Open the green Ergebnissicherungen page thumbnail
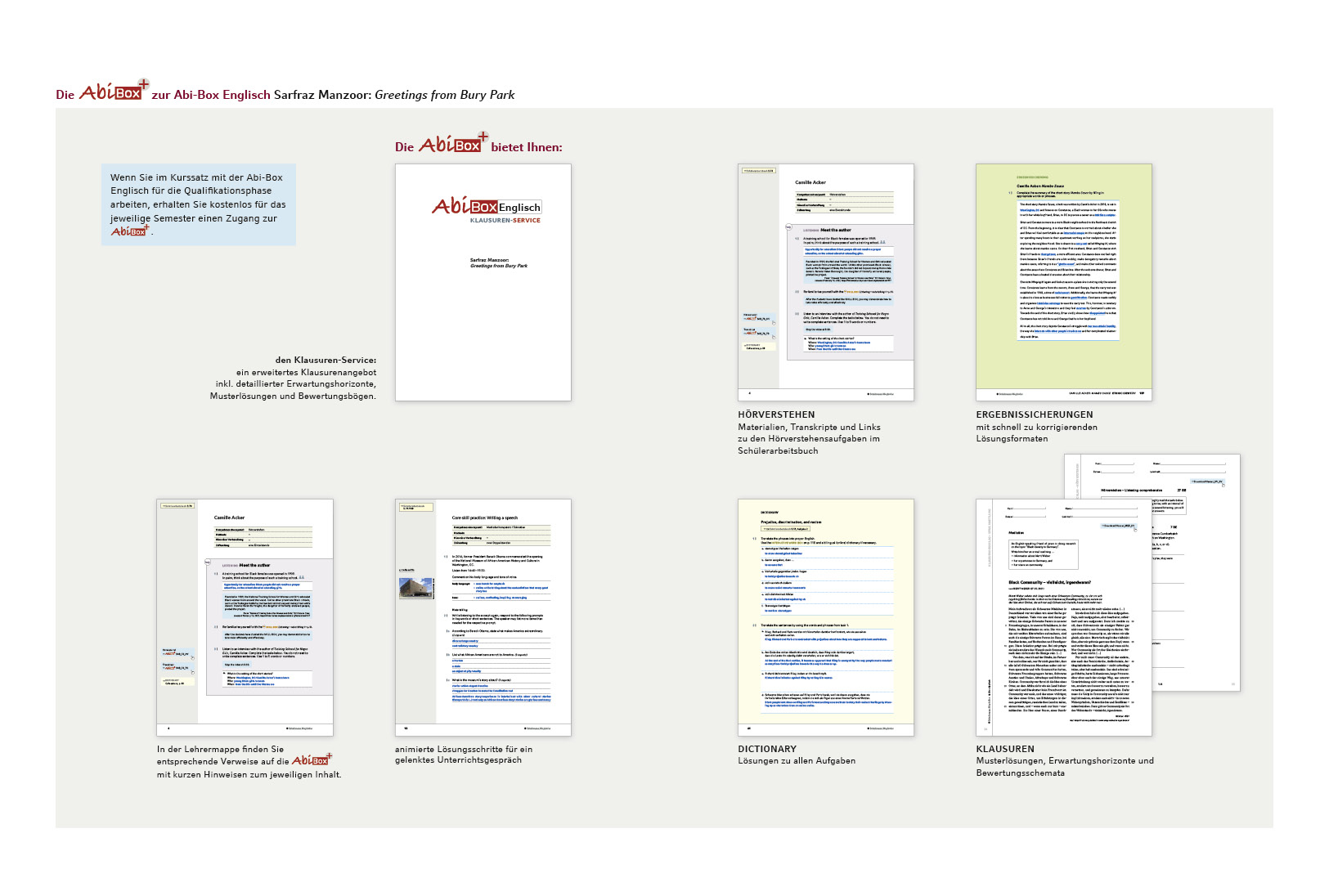Screen dimensions: 1329x896 tap(1063, 282)
